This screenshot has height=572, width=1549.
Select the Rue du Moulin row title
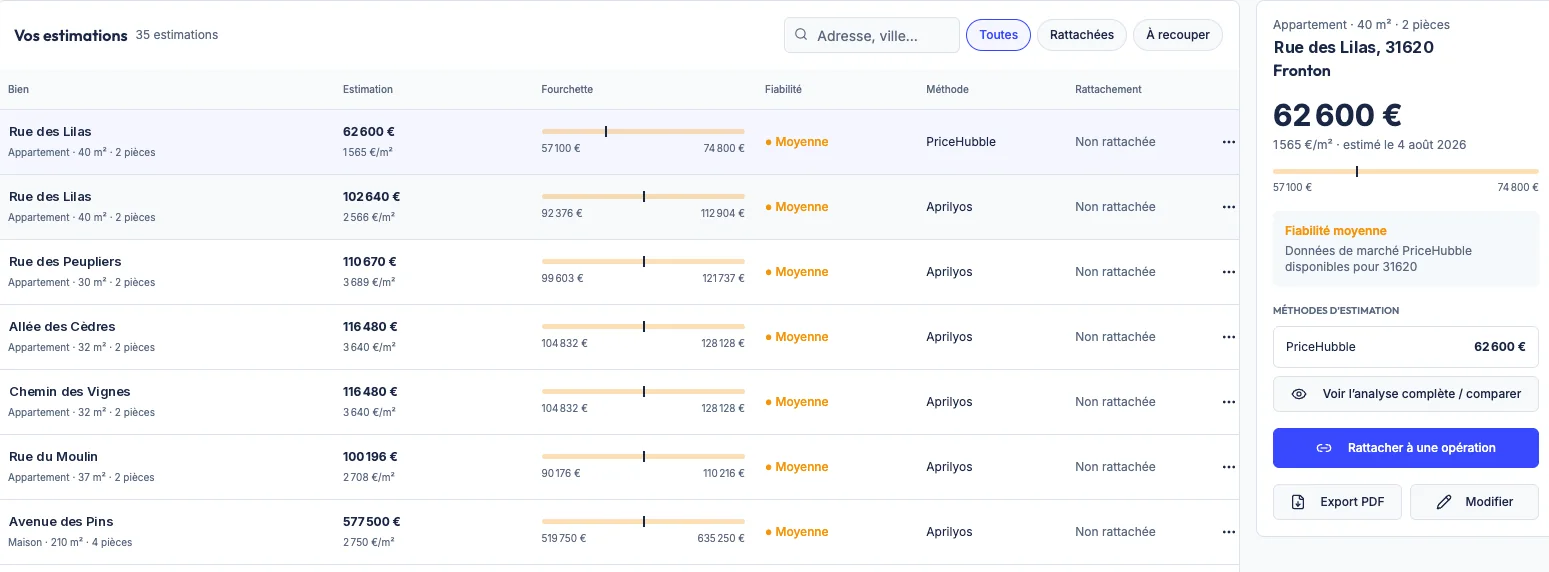click(53, 457)
